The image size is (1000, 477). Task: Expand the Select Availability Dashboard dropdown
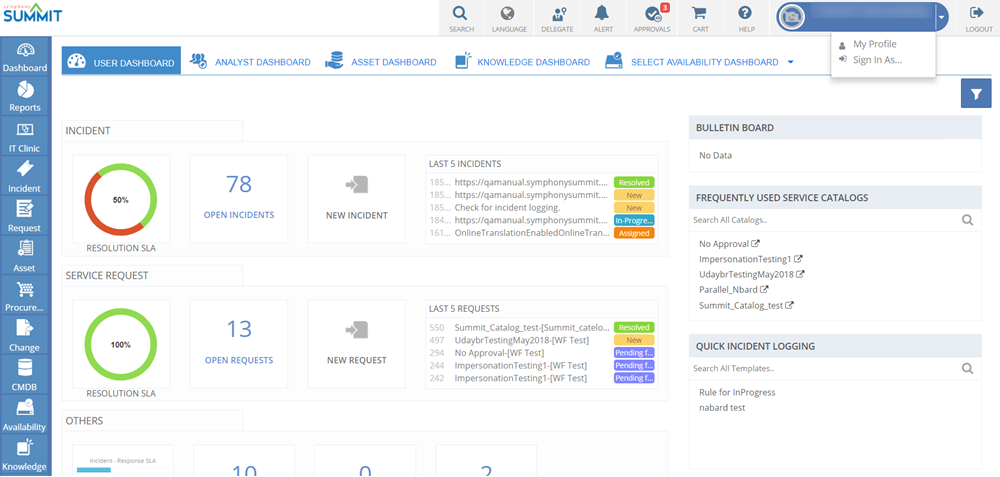click(790, 62)
